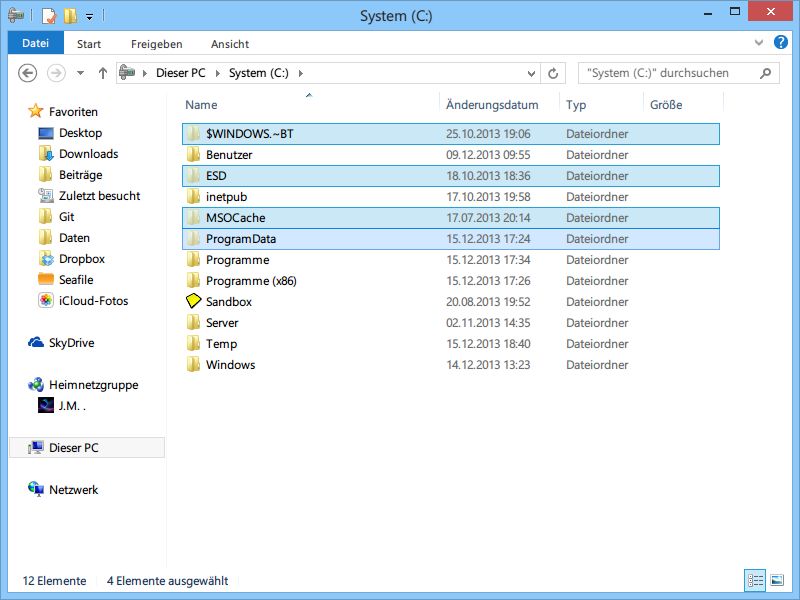Sort by the Änderungsdatum column header
This screenshot has width=800, height=600.
(x=492, y=105)
